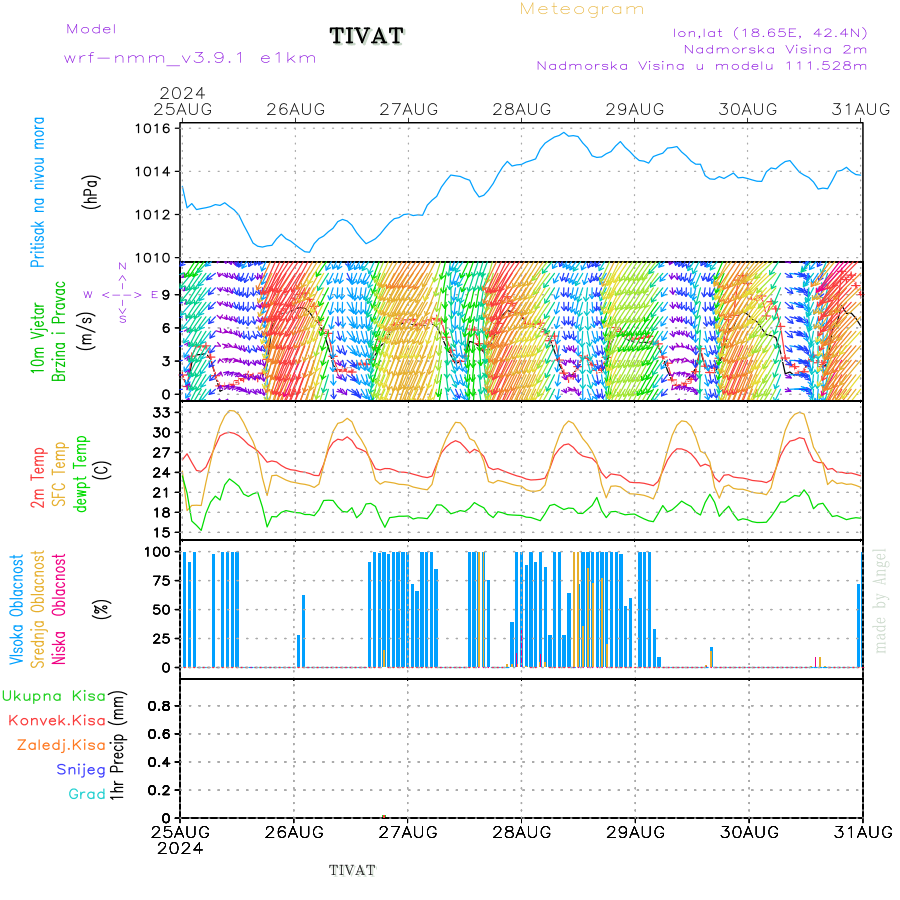Click the green "dewpt Temp" label

pyautogui.click(x=80, y=474)
